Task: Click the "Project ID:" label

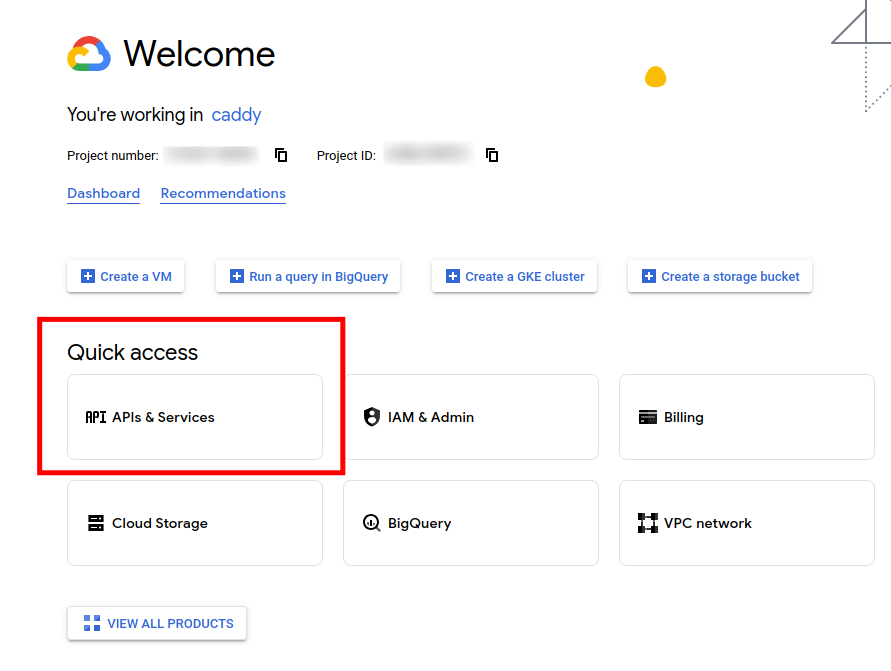Action: click(x=346, y=156)
